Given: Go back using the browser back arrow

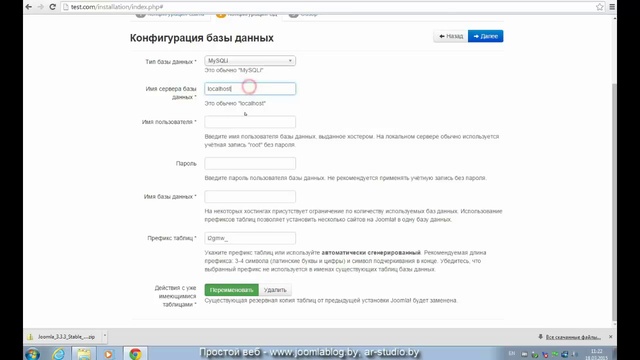Looking at the screenshot, I should pos(29,7).
